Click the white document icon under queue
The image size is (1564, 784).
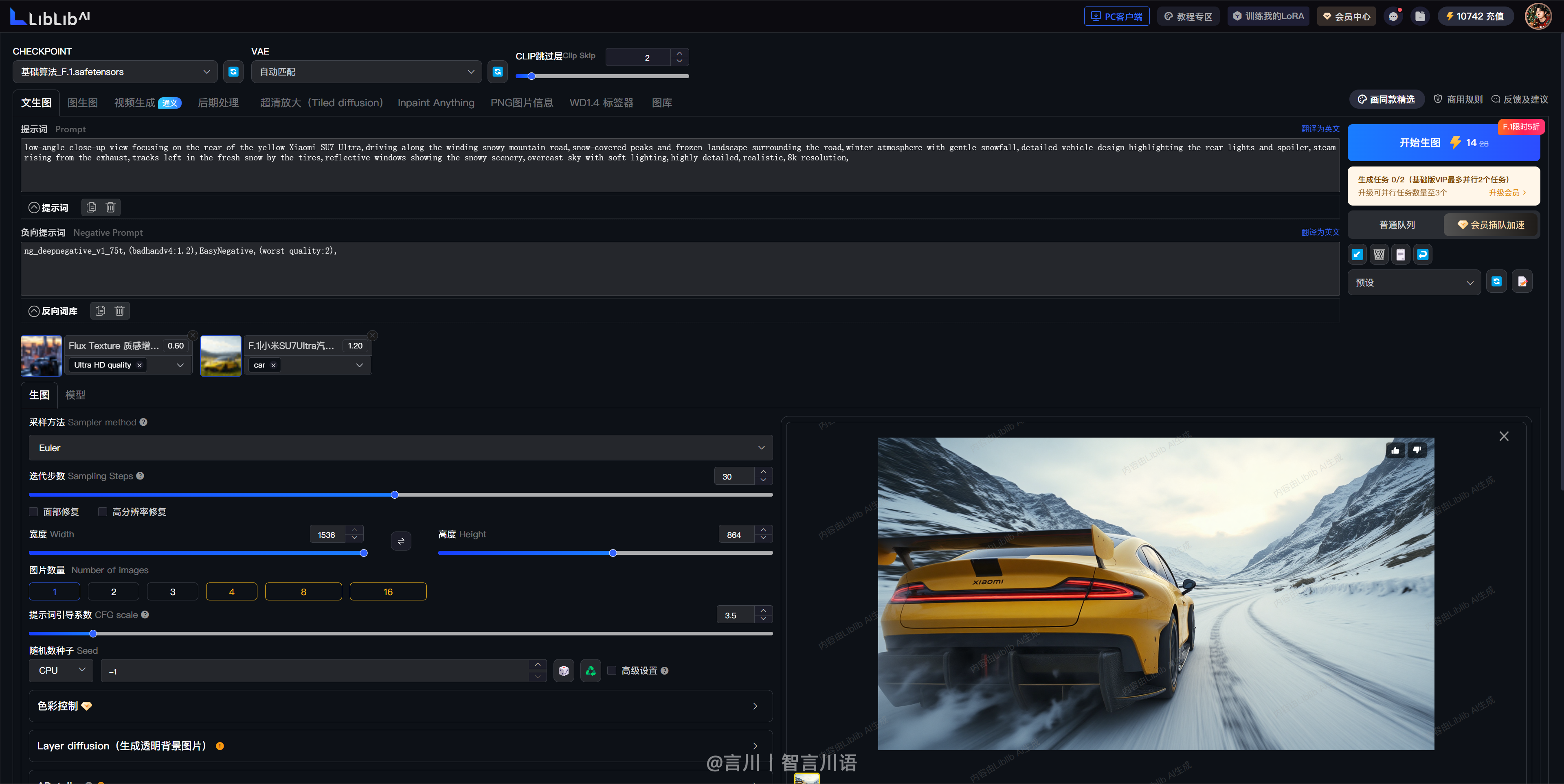[1401, 255]
